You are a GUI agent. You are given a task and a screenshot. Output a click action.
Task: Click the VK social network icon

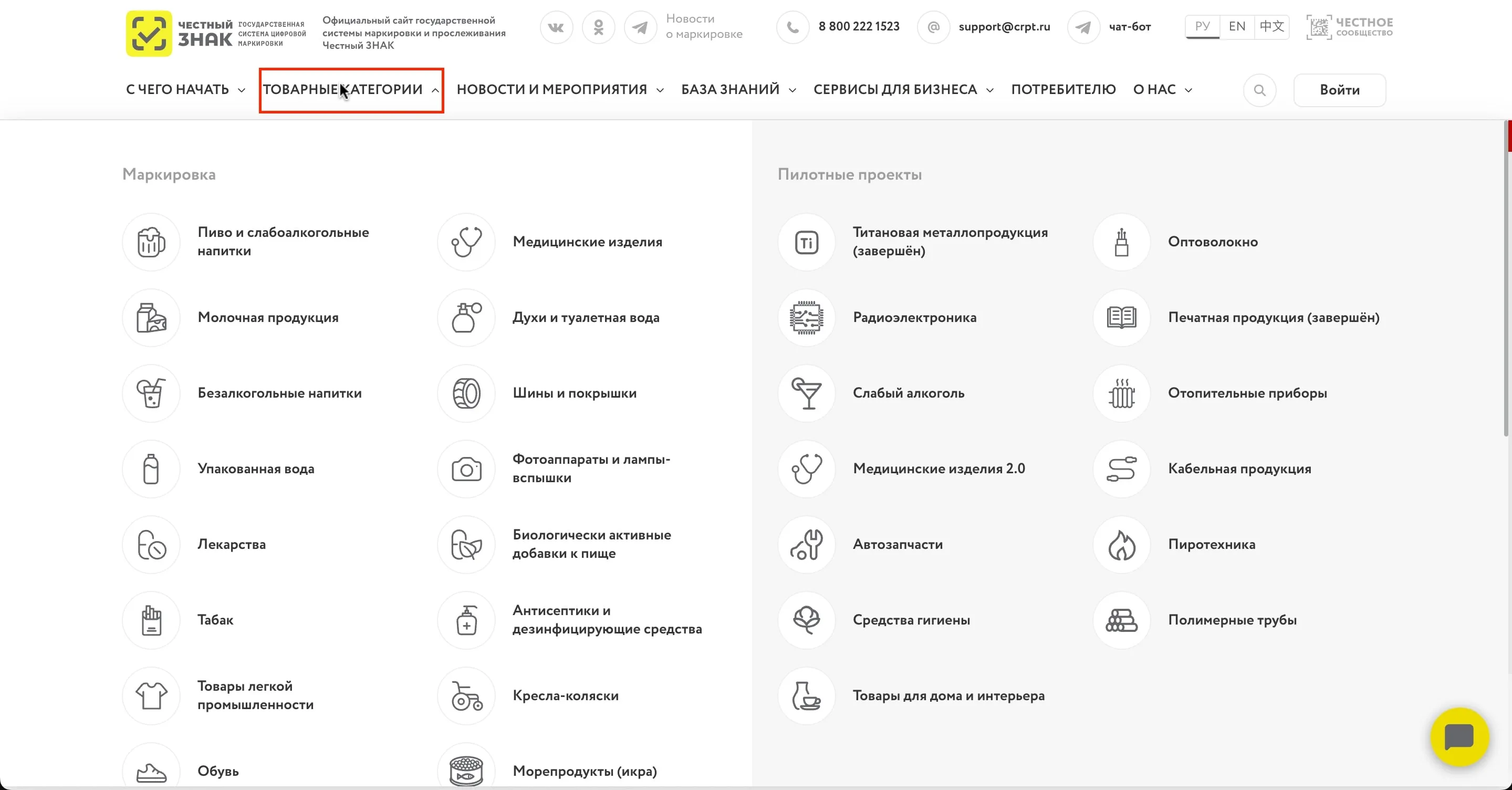click(556, 27)
